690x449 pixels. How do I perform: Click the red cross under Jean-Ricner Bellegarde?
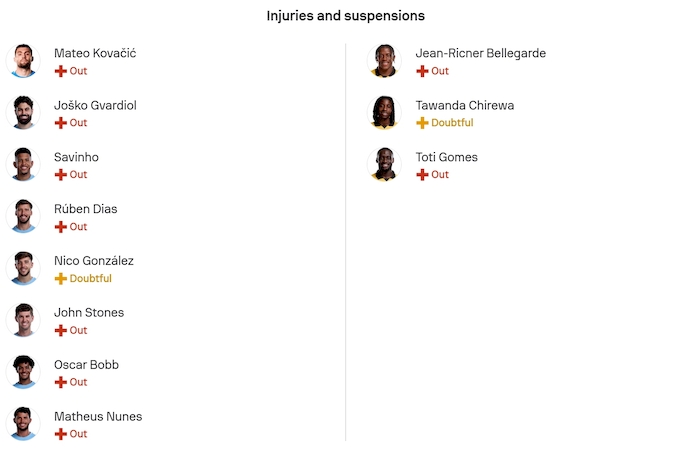click(422, 71)
